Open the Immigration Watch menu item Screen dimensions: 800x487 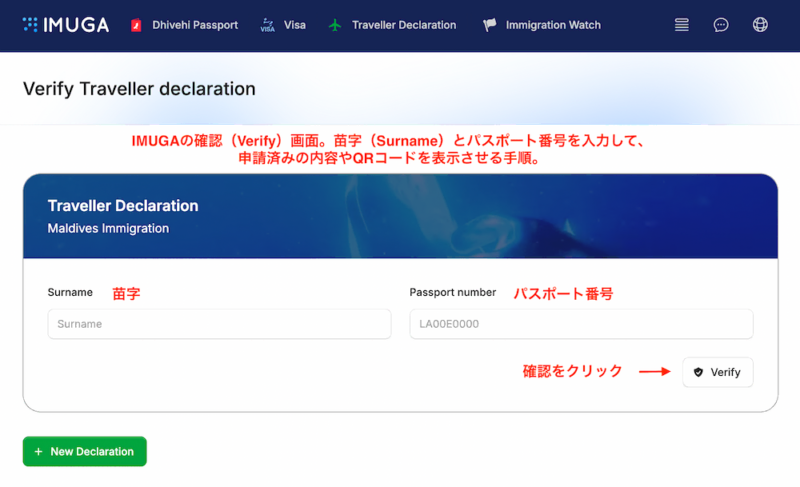tap(553, 25)
